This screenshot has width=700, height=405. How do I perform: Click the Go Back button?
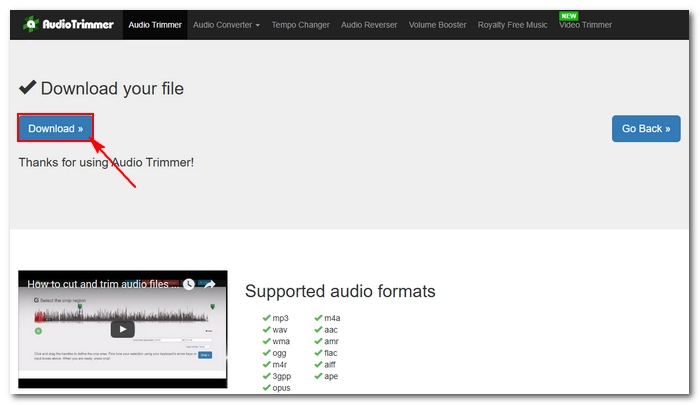pyautogui.click(x=645, y=129)
